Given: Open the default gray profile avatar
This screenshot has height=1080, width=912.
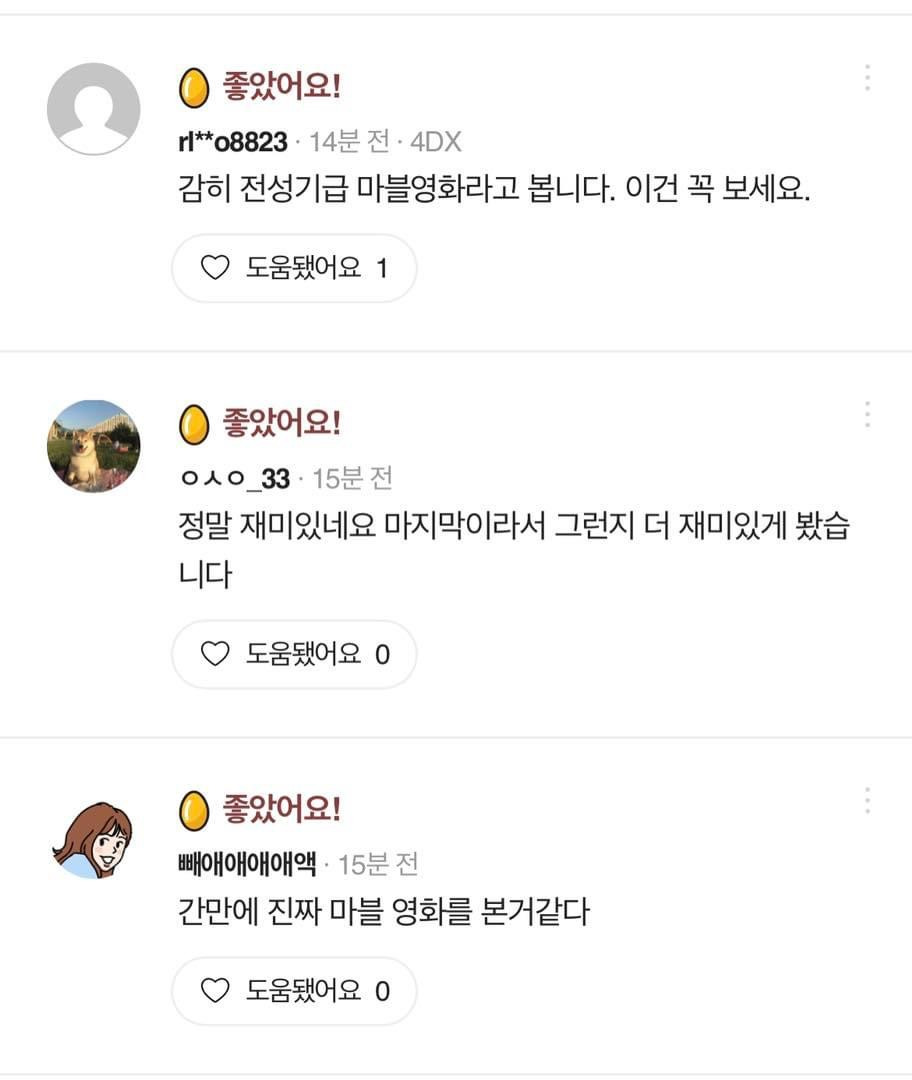Looking at the screenshot, I should tap(94, 109).
